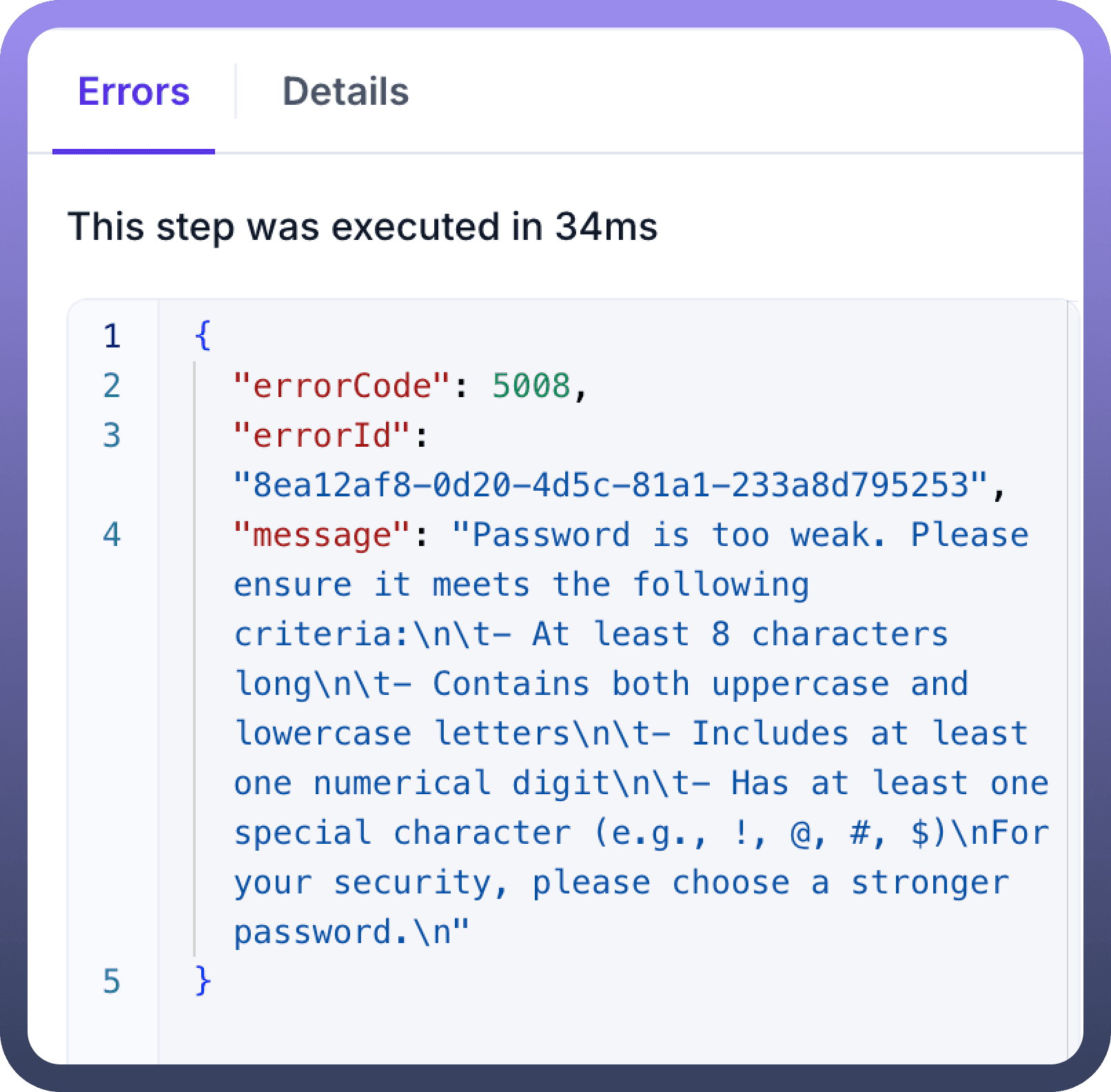The height and width of the screenshot is (1092, 1111).
Task: Click line number 4 in the gutter
Action: click(x=112, y=535)
